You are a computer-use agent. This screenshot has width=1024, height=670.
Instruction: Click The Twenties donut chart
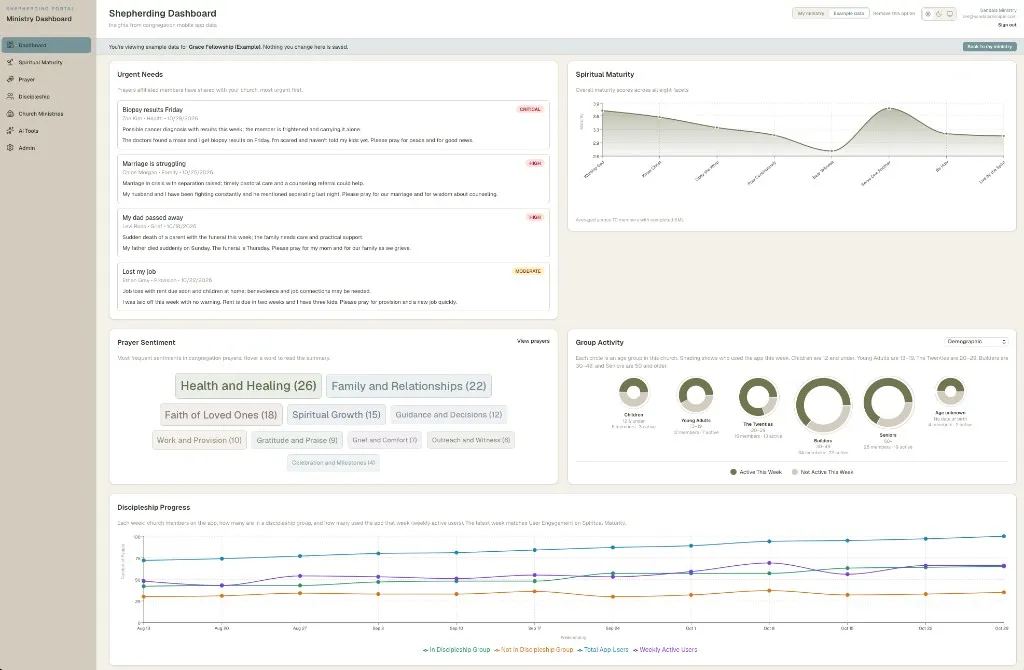pyautogui.click(x=758, y=397)
